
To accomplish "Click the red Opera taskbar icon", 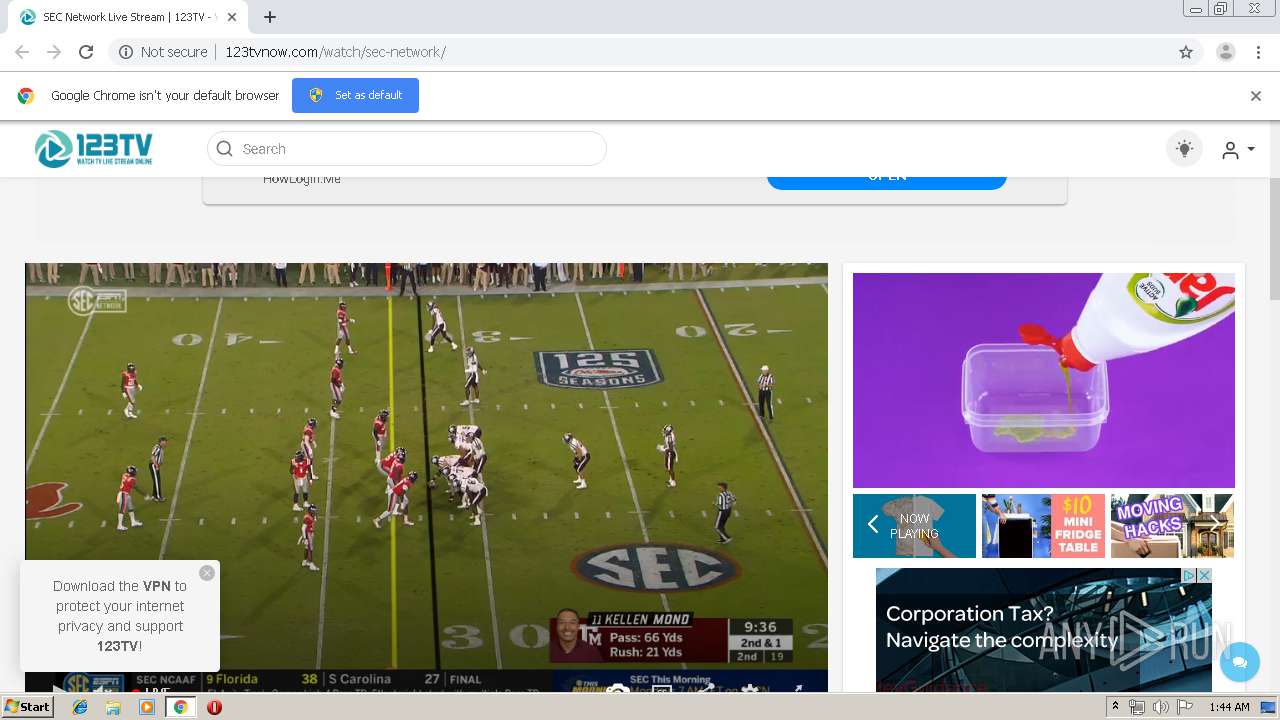I will 214,707.
